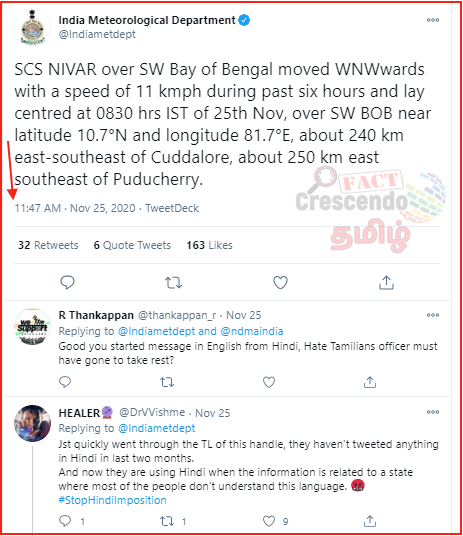Retweet the main SCS NIVAR tweet
This screenshot has width=463, height=536.
pos(173,283)
